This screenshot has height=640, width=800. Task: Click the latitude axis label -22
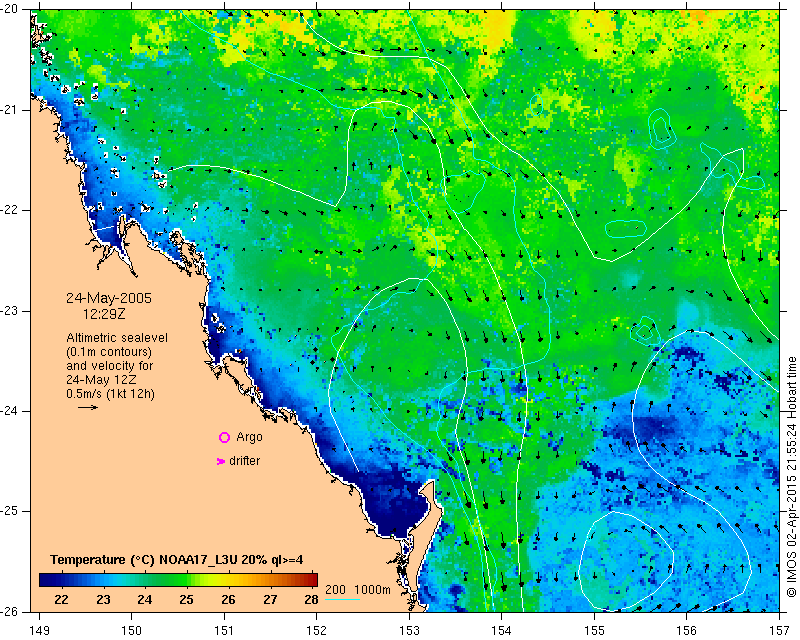(10, 210)
